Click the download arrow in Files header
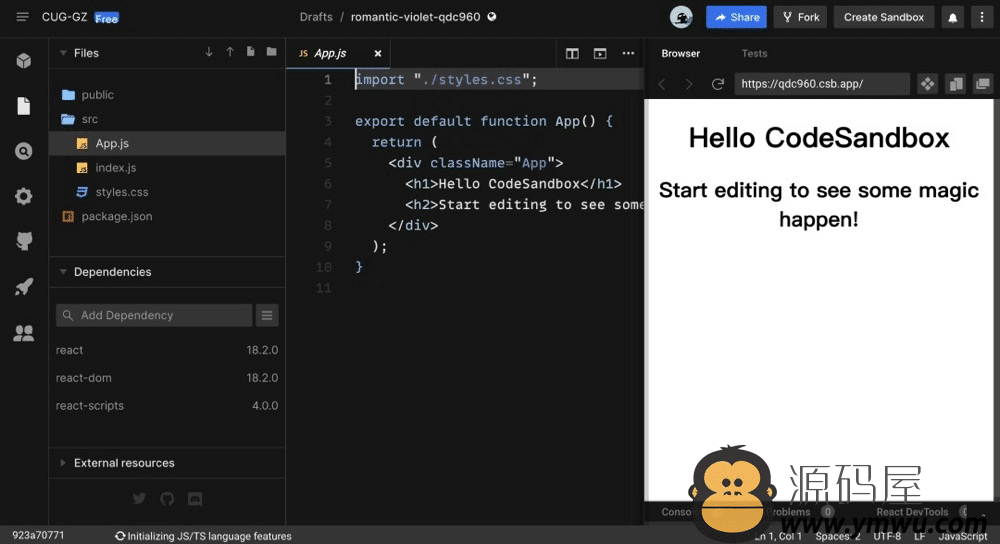This screenshot has height=544, width=1000. click(x=209, y=52)
